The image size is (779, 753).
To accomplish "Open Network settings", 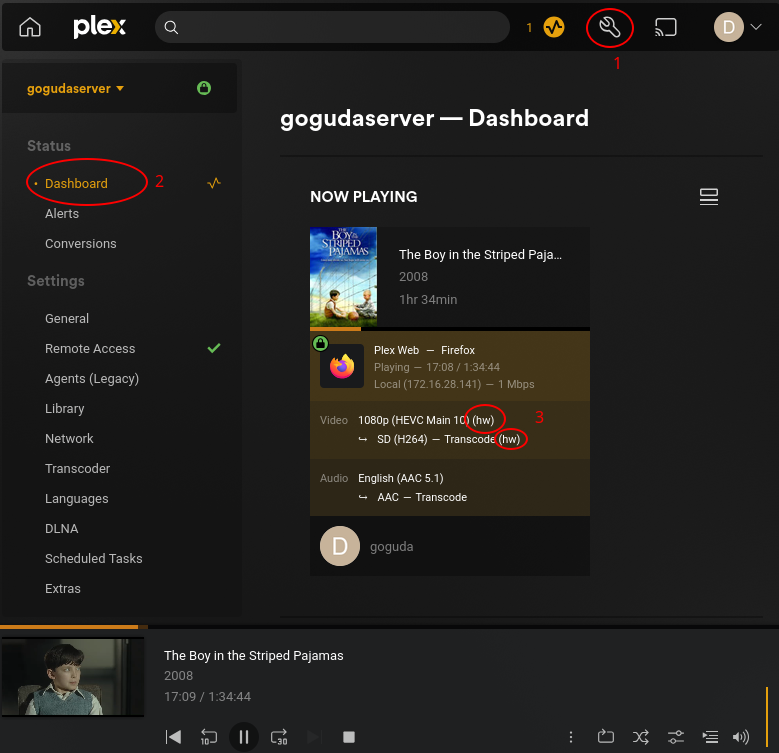I will pyautogui.click(x=69, y=439).
